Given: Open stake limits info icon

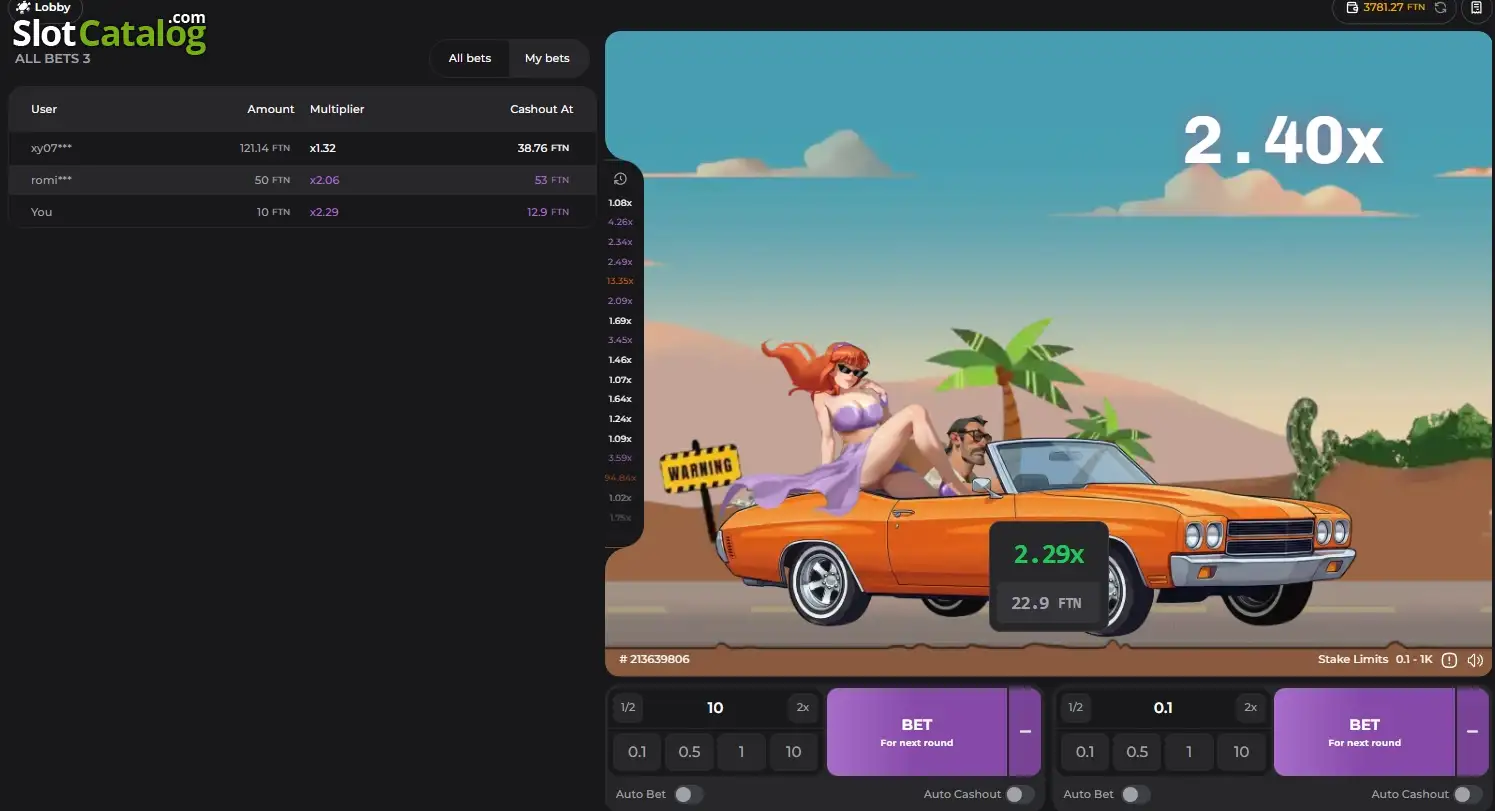Looking at the screenshot, I should (1449, 660).
